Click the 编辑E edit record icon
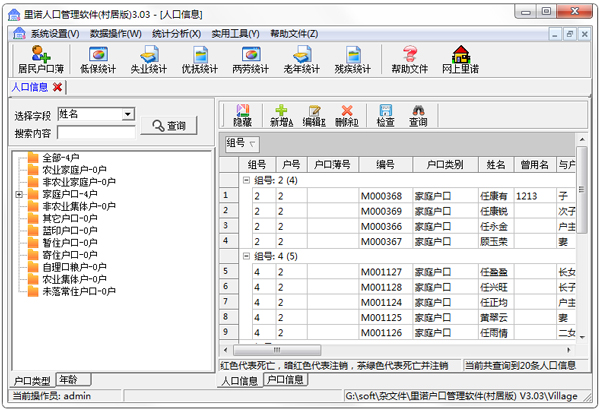600x411 pixels. 314,116
